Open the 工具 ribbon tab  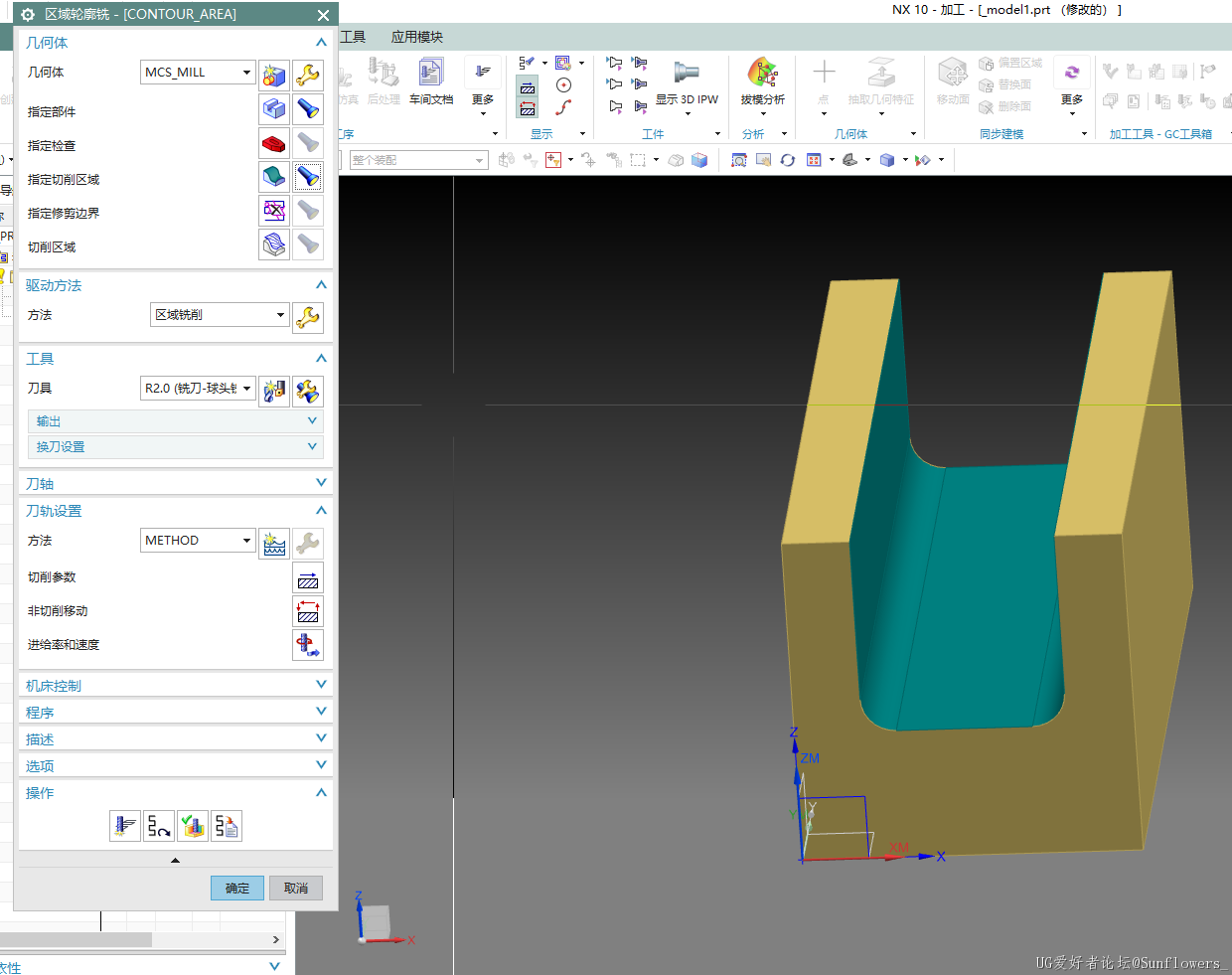[353, 37]
